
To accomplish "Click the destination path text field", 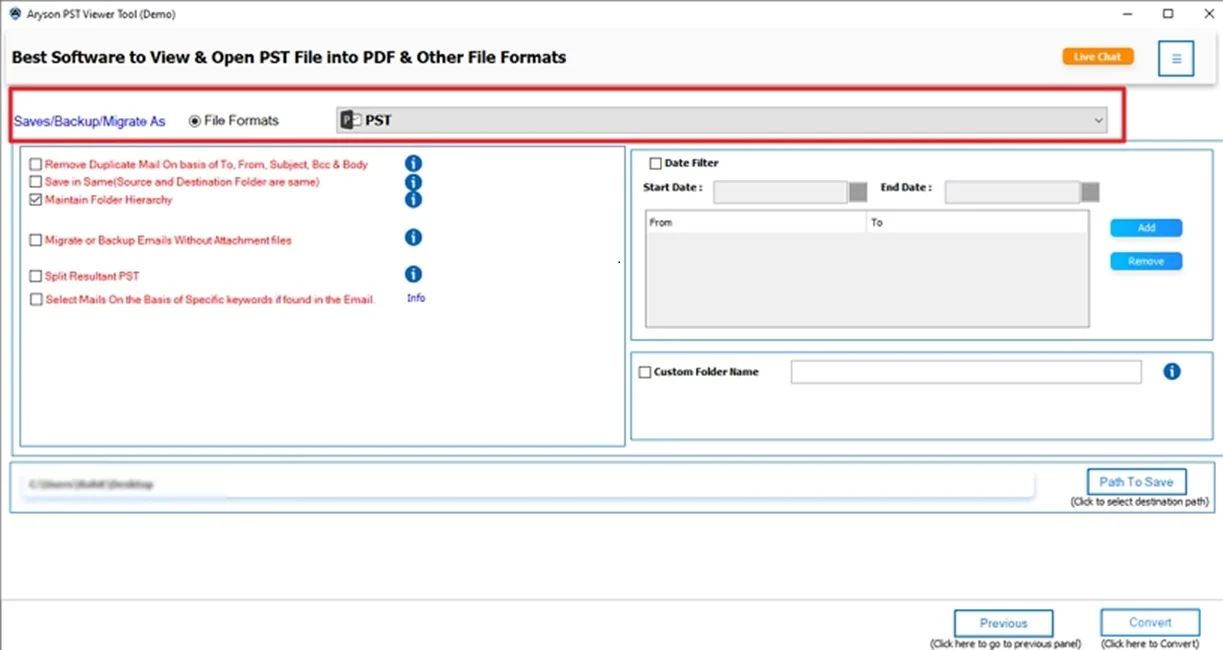I will pyautogui.click(x=526, y=485).
